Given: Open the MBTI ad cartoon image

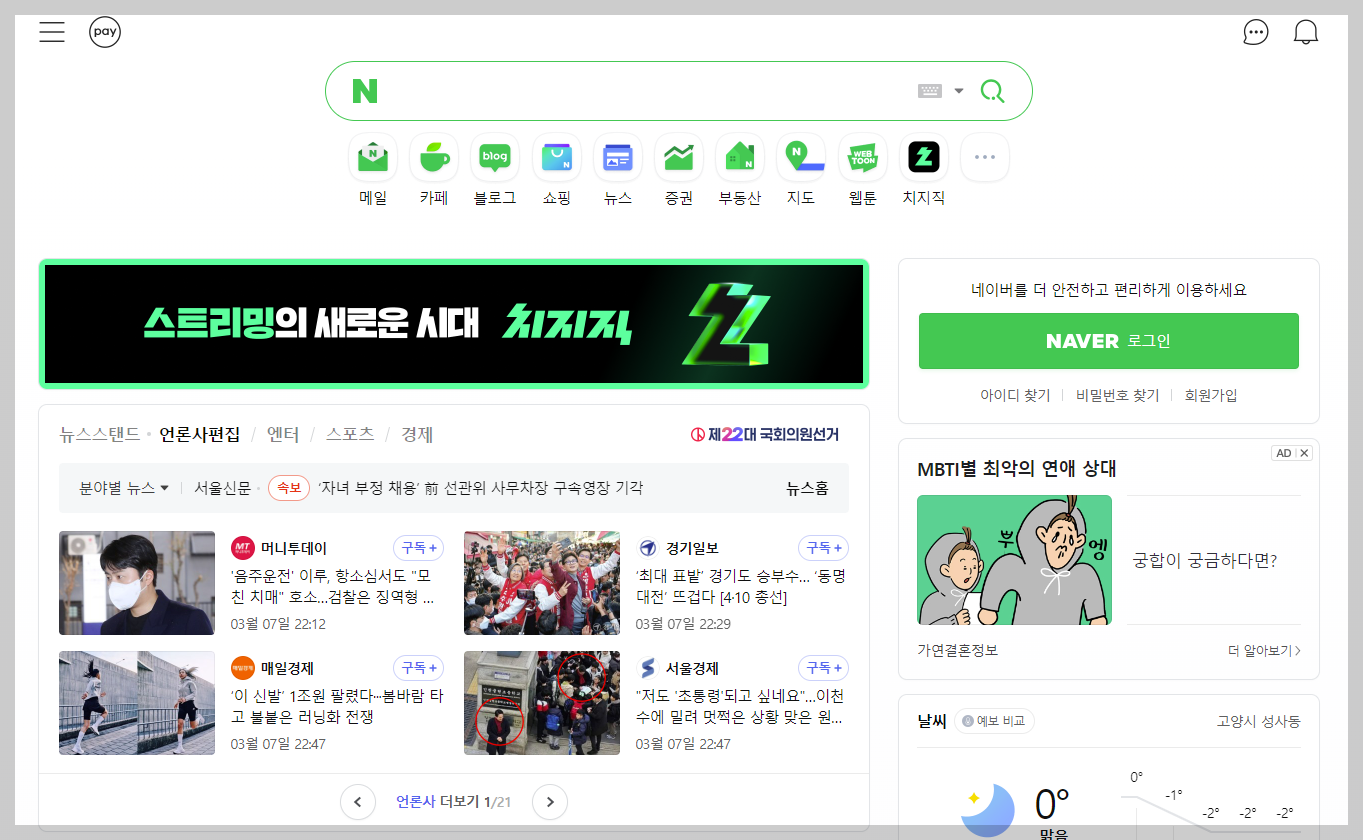Looking at the screenshot, I should (1014, 560).
